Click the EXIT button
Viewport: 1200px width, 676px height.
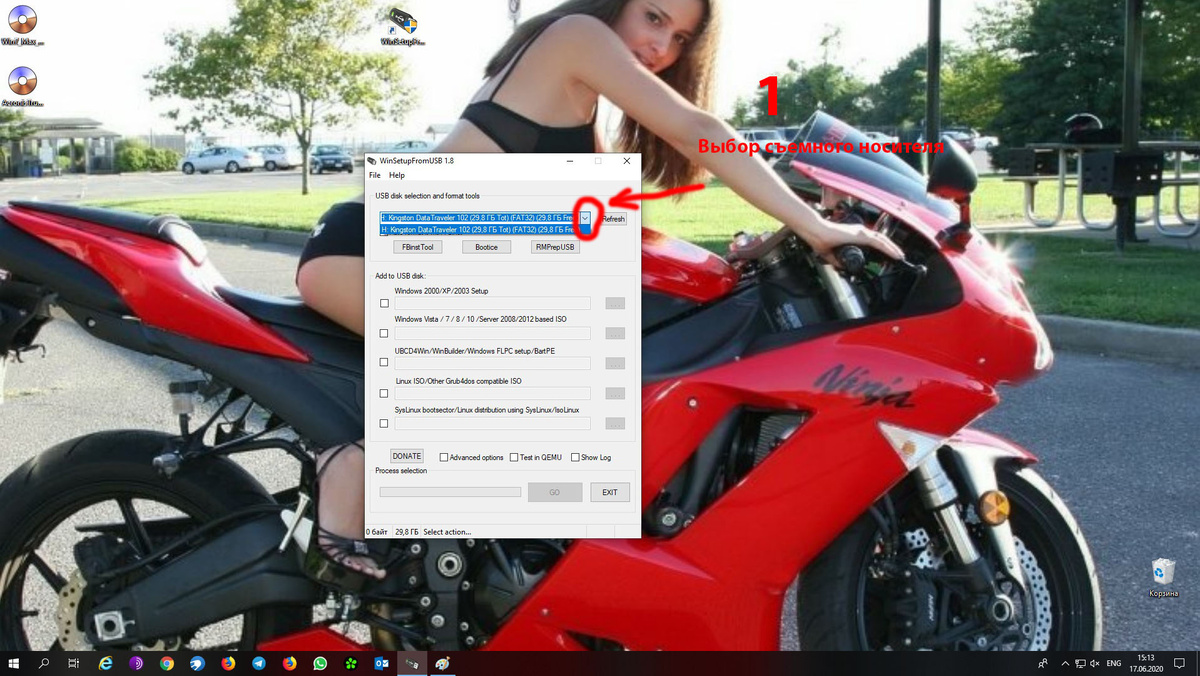click(610, 492)
